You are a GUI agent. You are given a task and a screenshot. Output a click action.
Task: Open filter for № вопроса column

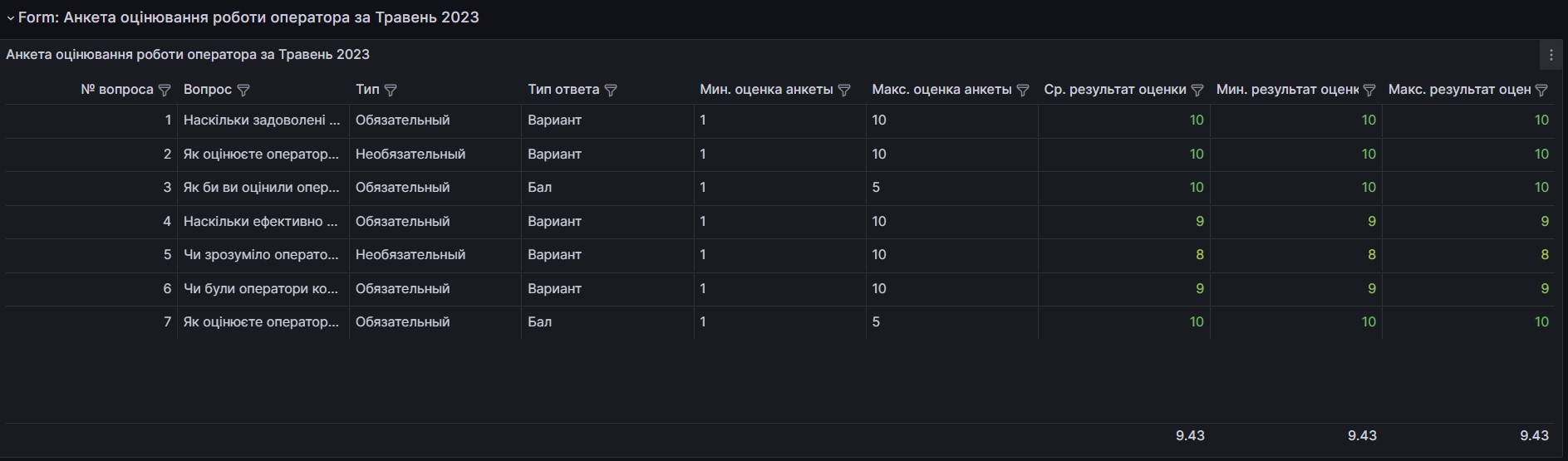[x=165, y=90]
